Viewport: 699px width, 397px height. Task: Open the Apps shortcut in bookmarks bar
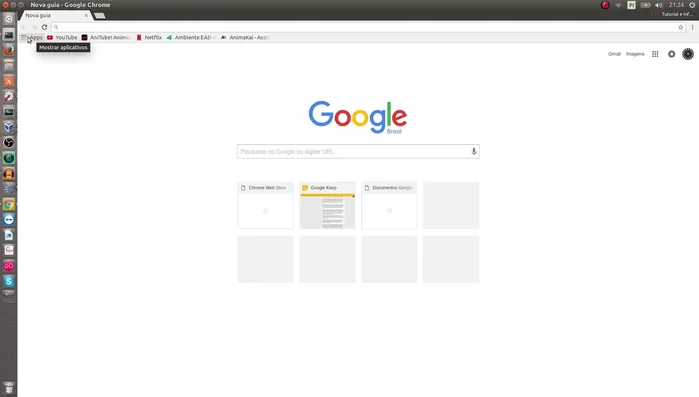pyautogui.click(x=32, y=37)
